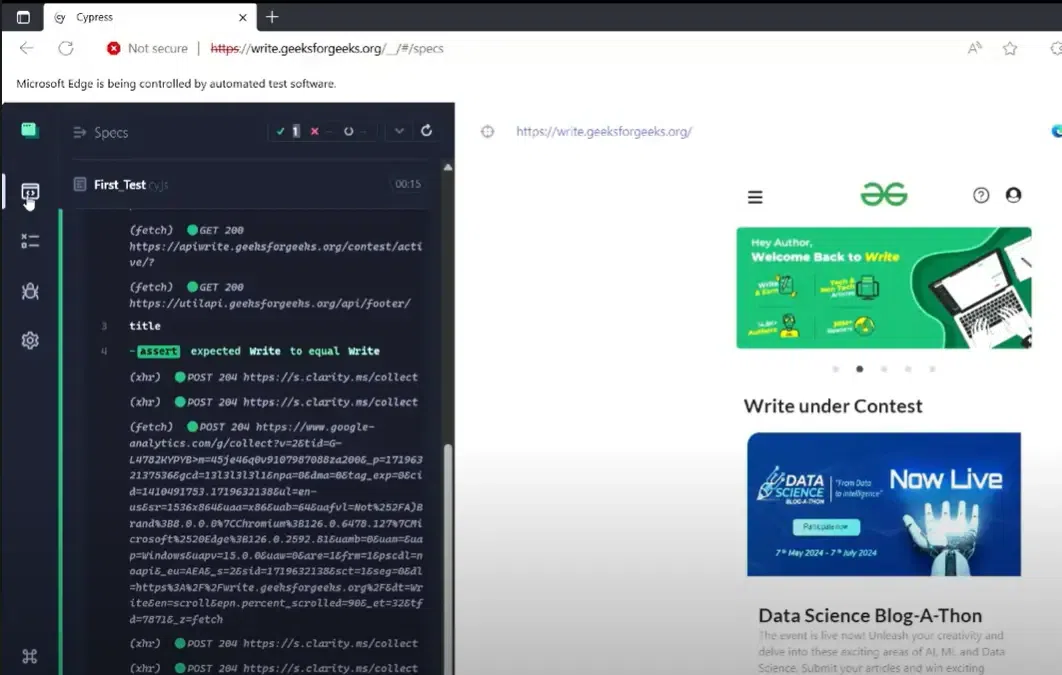Open test runner options chevron dropdown
This screenshot has height=675, width=1062.
point(399,131)
